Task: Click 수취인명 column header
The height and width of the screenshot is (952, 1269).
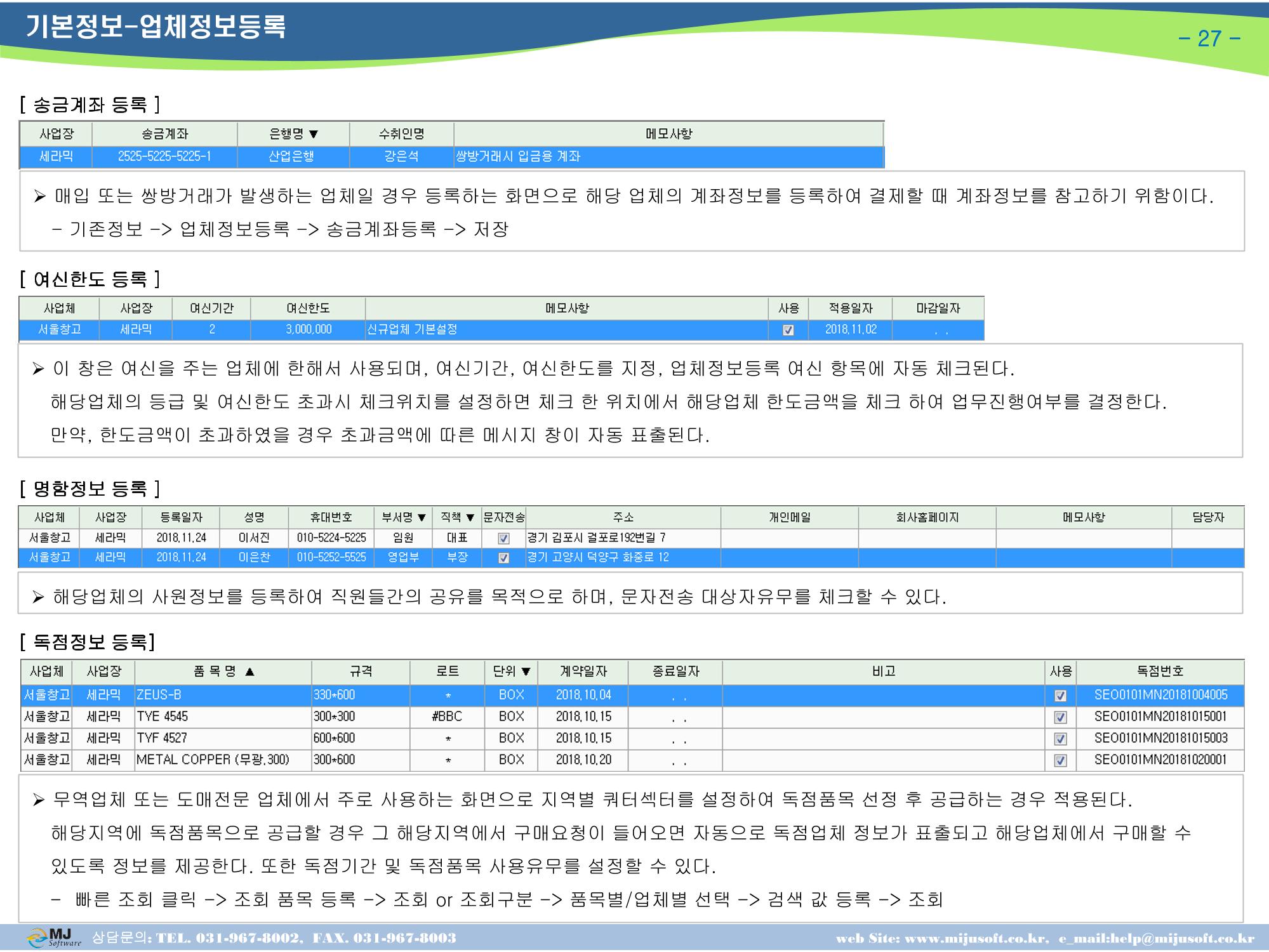Action: [x=401, y=134]
